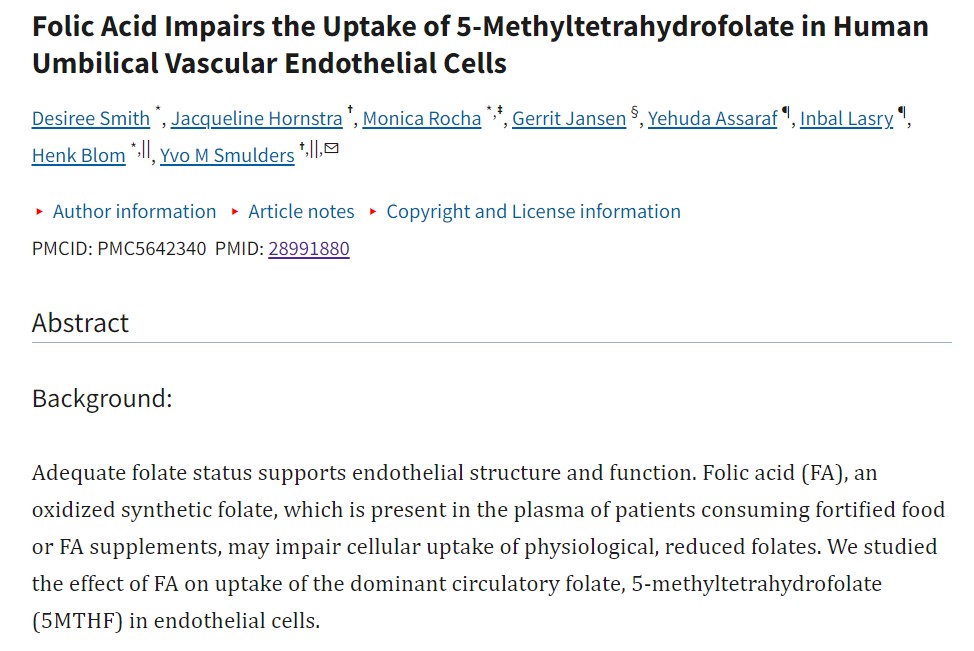Click the corresponding author envelope icon
The image size is (974, 651).
[x=332, y=149]
